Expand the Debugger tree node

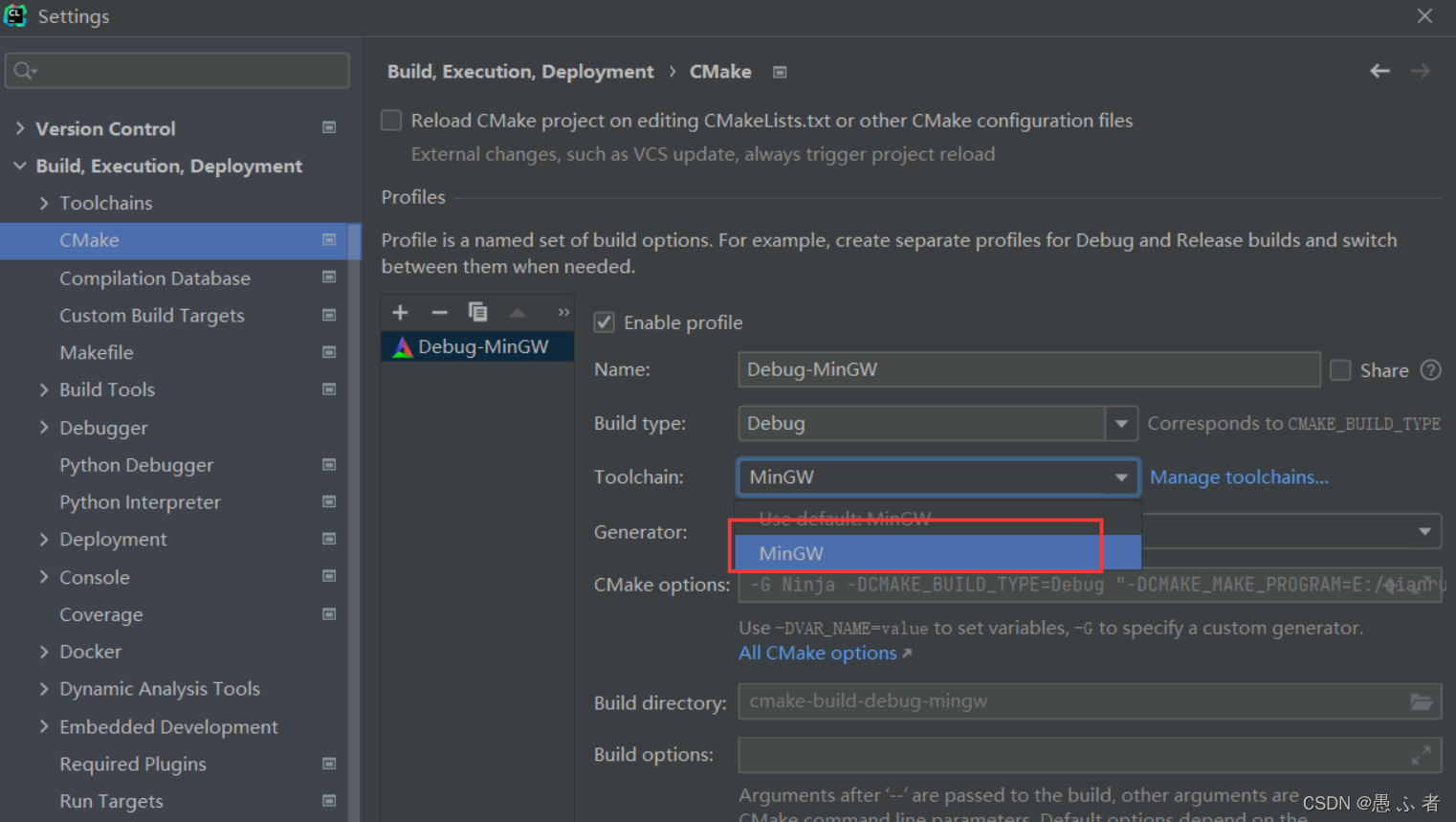(x=44, y=428)
